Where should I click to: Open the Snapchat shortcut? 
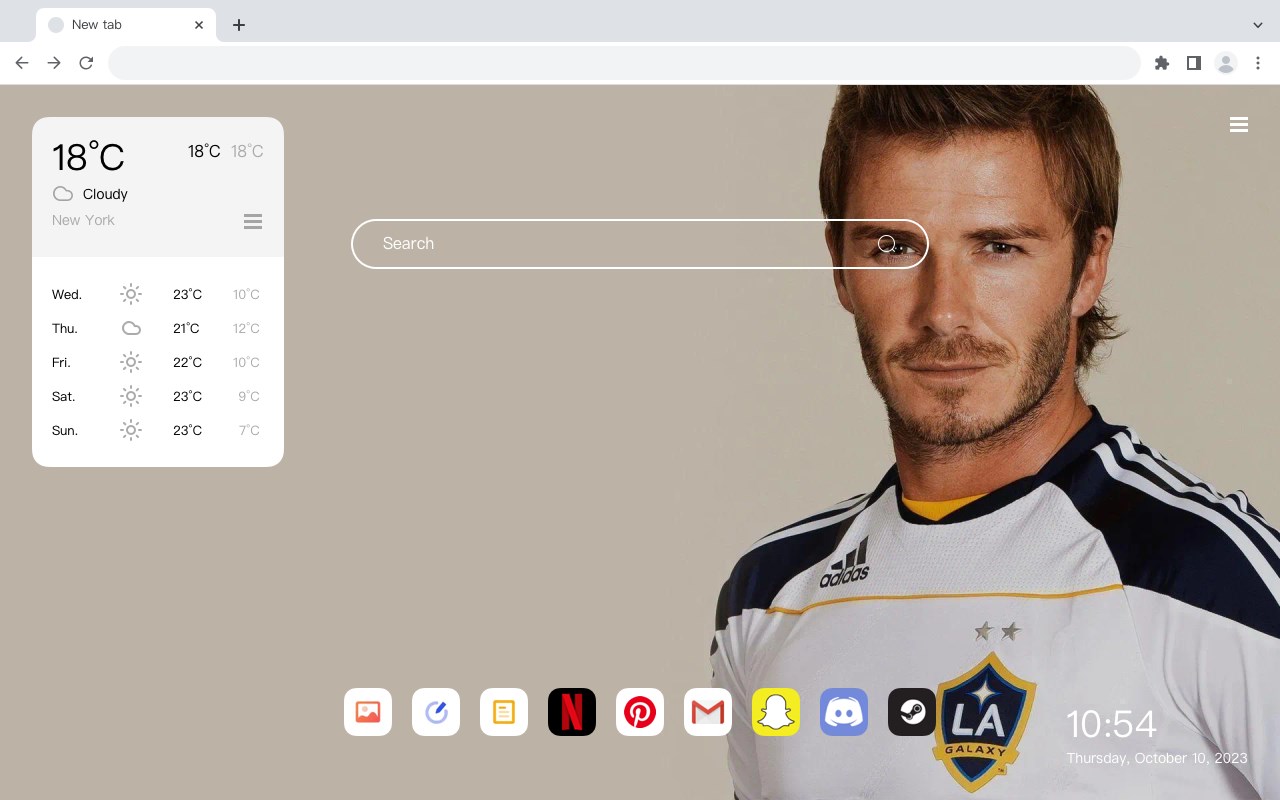776,712
